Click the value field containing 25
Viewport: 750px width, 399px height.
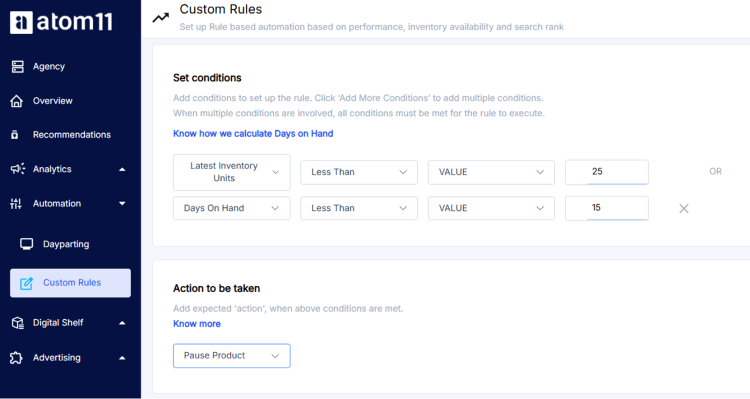(x=607, y=172)
